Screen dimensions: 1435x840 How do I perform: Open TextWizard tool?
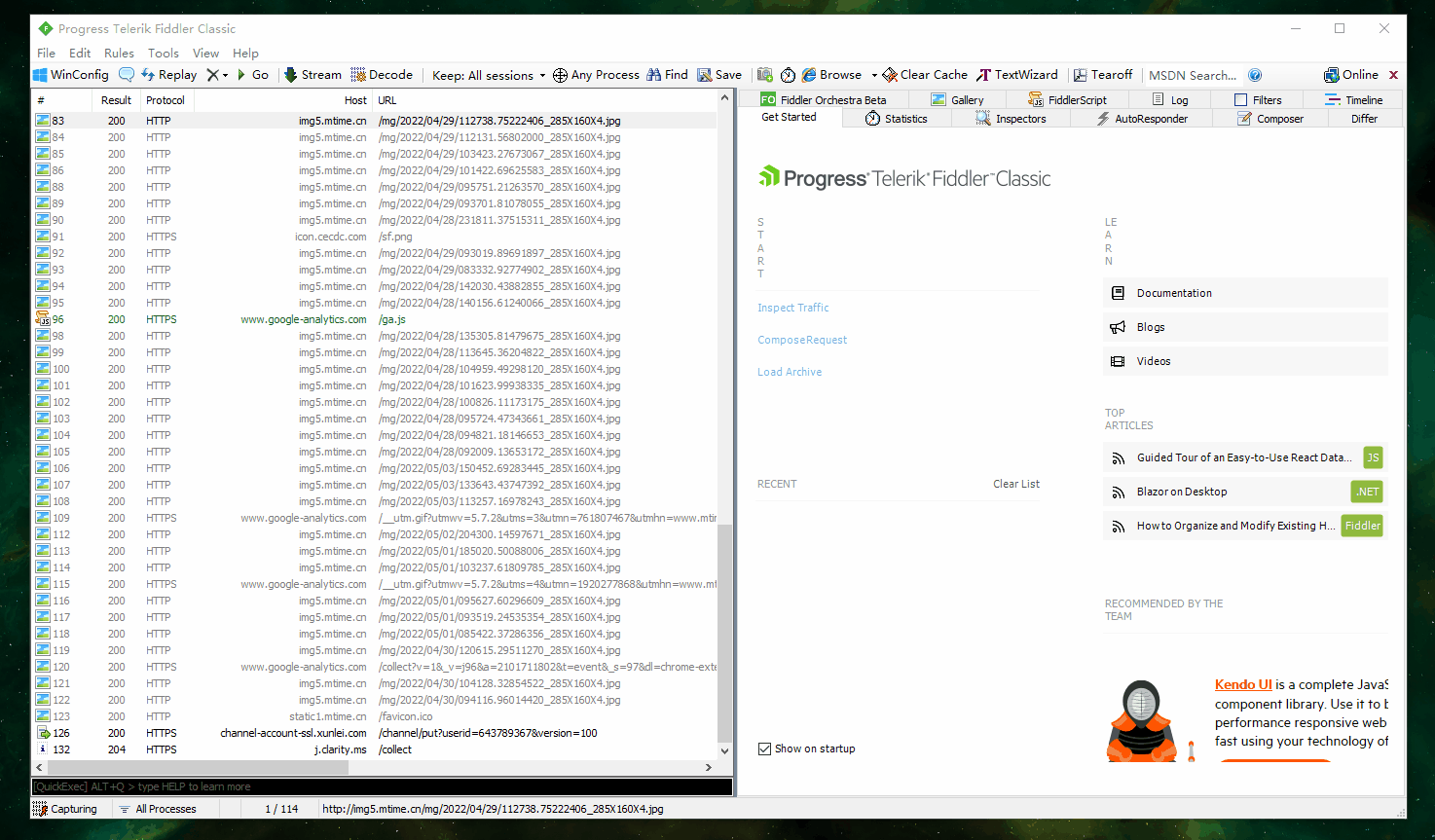click(1017, 75)
